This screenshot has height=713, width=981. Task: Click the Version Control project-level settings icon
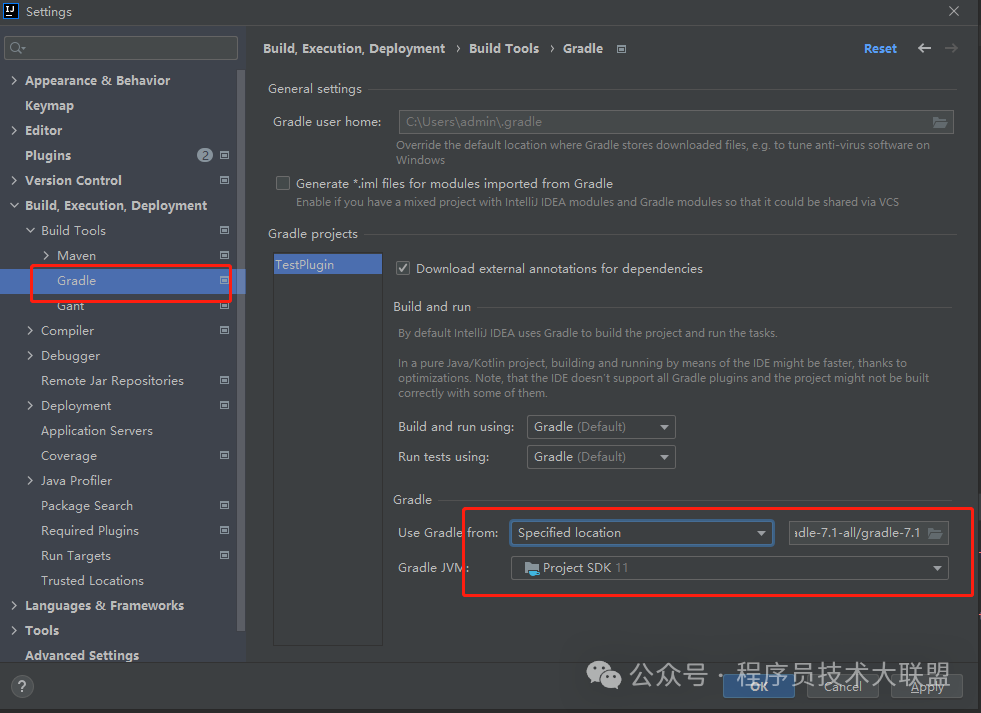pos(225,180)
